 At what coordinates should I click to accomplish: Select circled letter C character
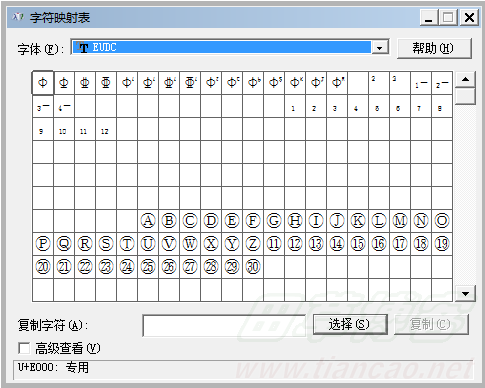coord(190,221)
